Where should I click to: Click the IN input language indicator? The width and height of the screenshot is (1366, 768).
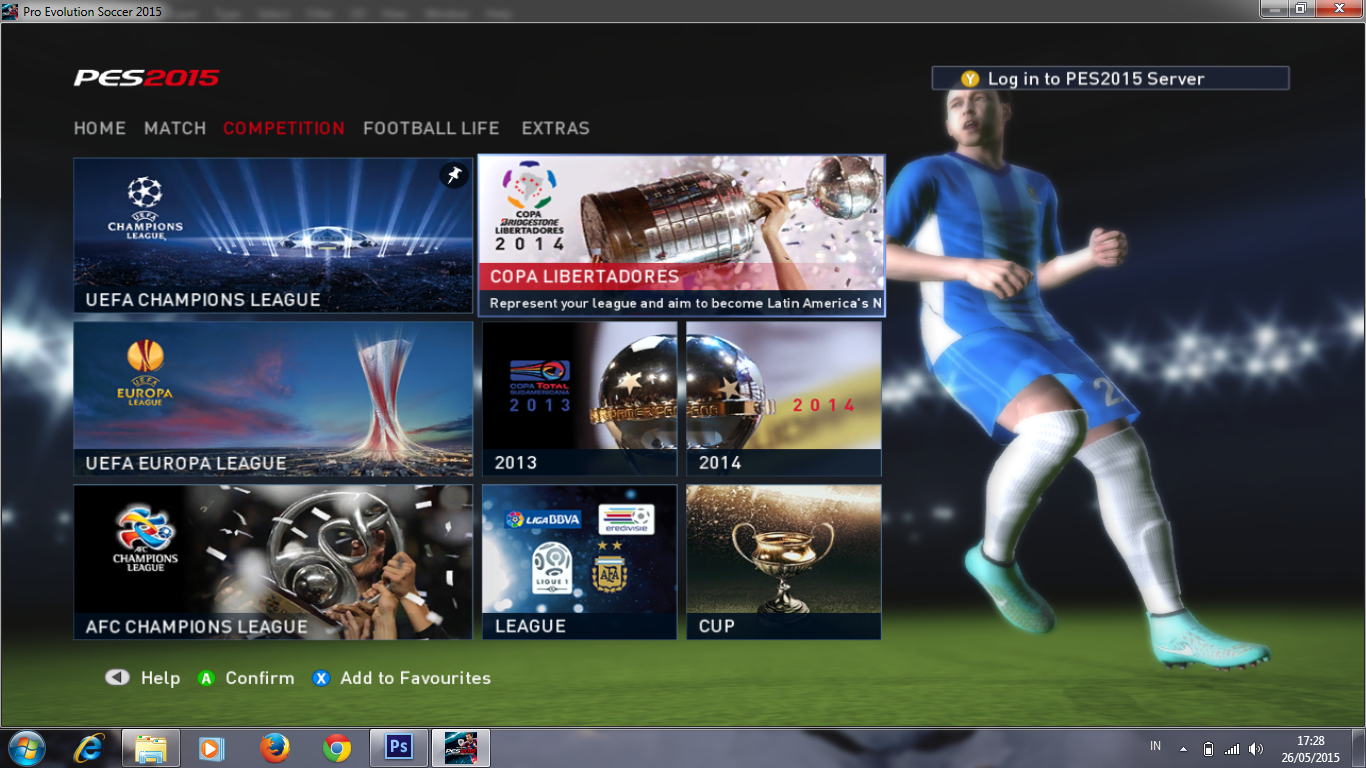(x=1156, y=746)
